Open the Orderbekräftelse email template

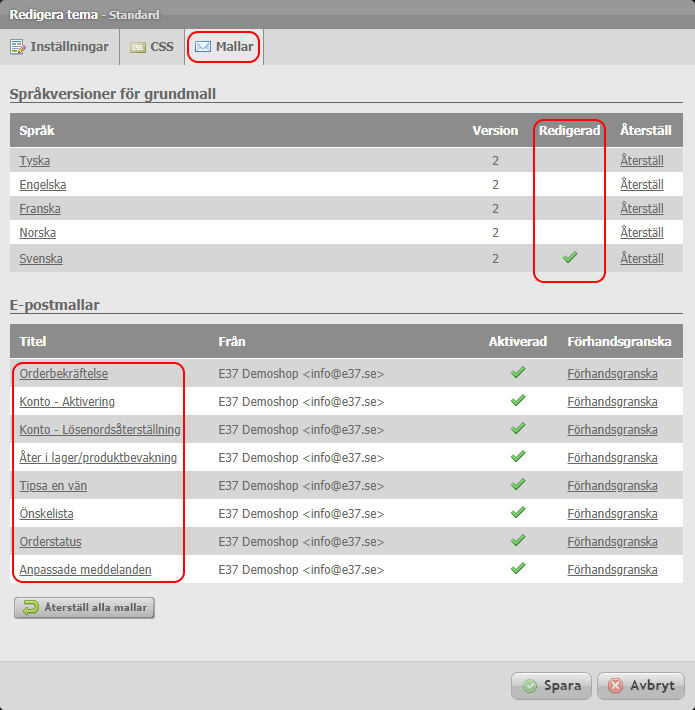[x=63, y=374]
